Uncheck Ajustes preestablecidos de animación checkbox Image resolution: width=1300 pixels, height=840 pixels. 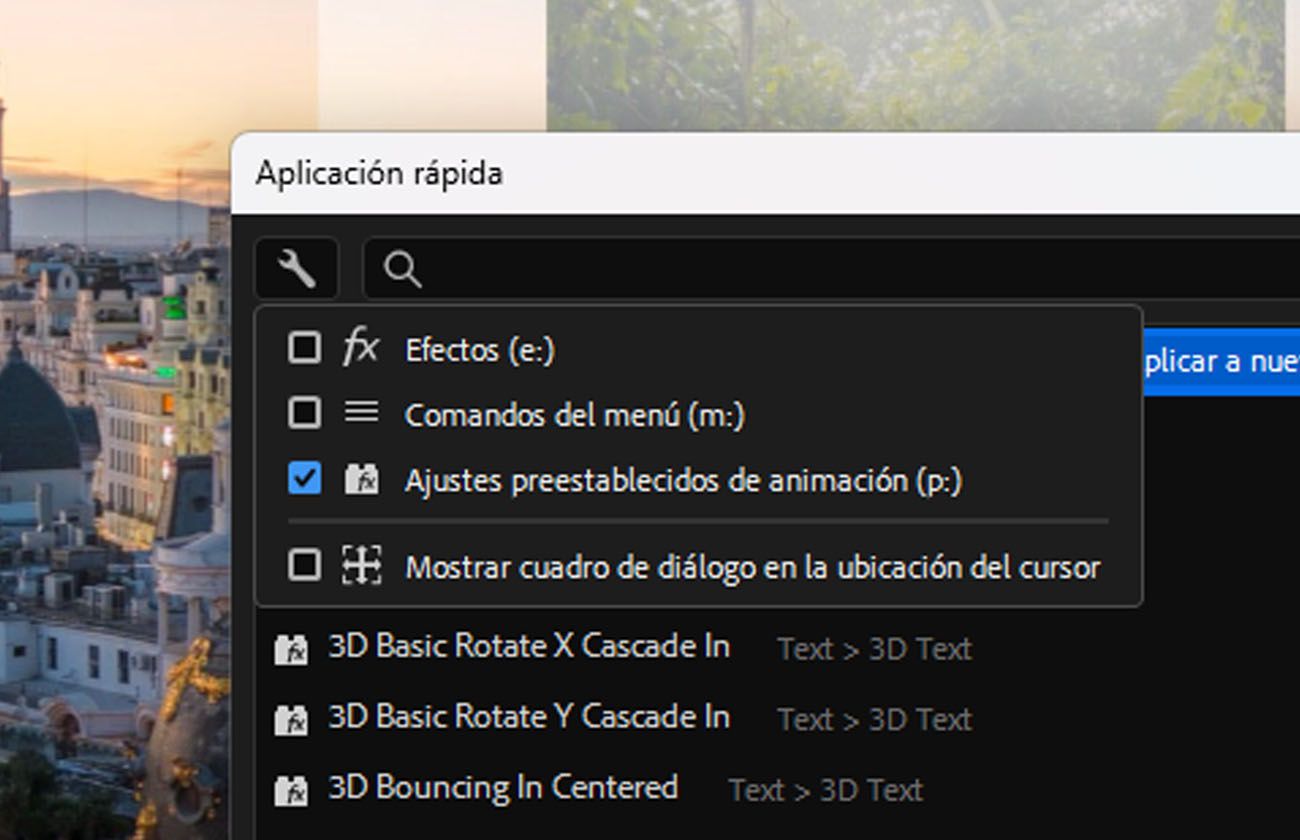(304, 480)
